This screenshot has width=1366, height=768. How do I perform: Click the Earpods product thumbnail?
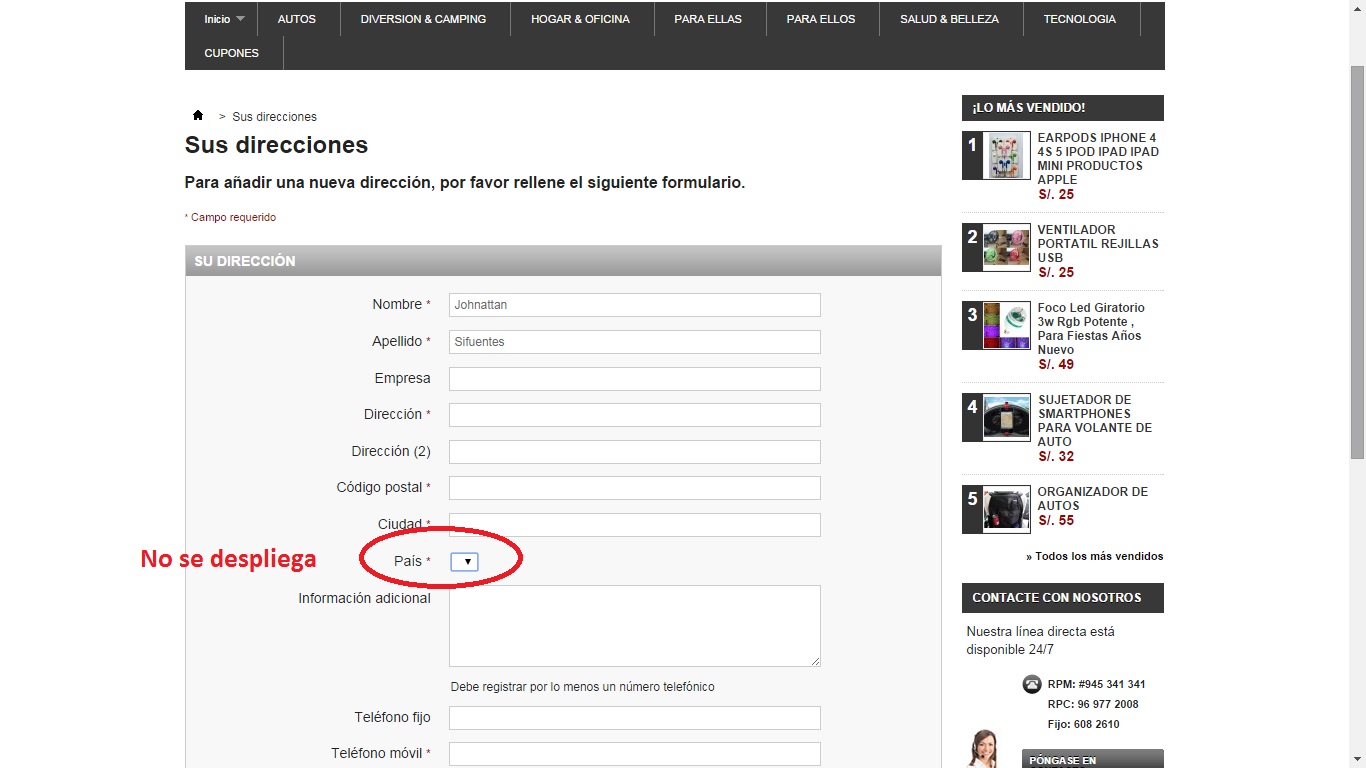[1006, 156]
